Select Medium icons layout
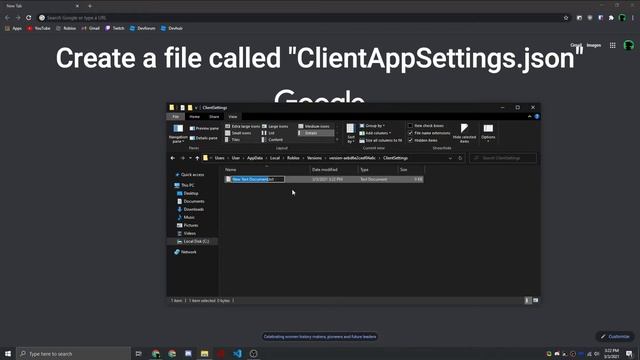The width and height of the screenshot is (640, 360). [314, 126]
